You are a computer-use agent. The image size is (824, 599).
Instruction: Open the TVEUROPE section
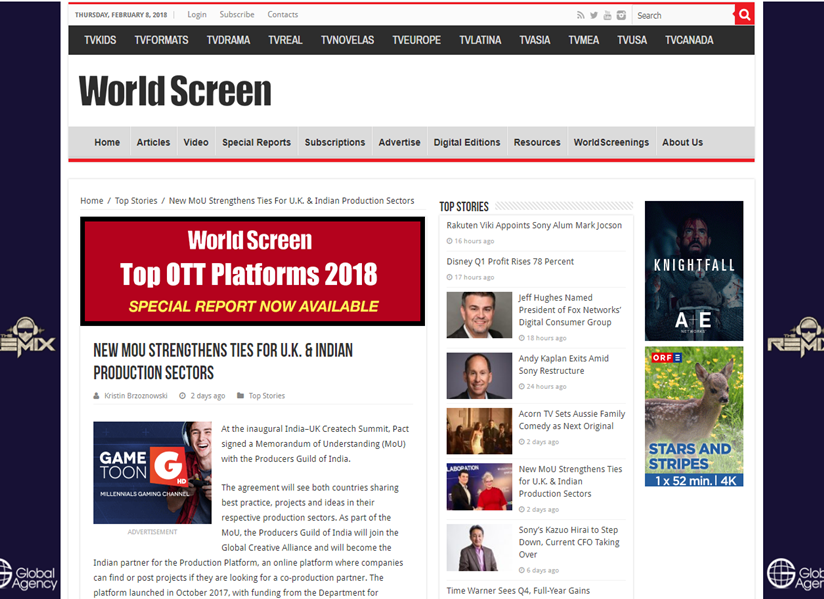pos(416,40)
